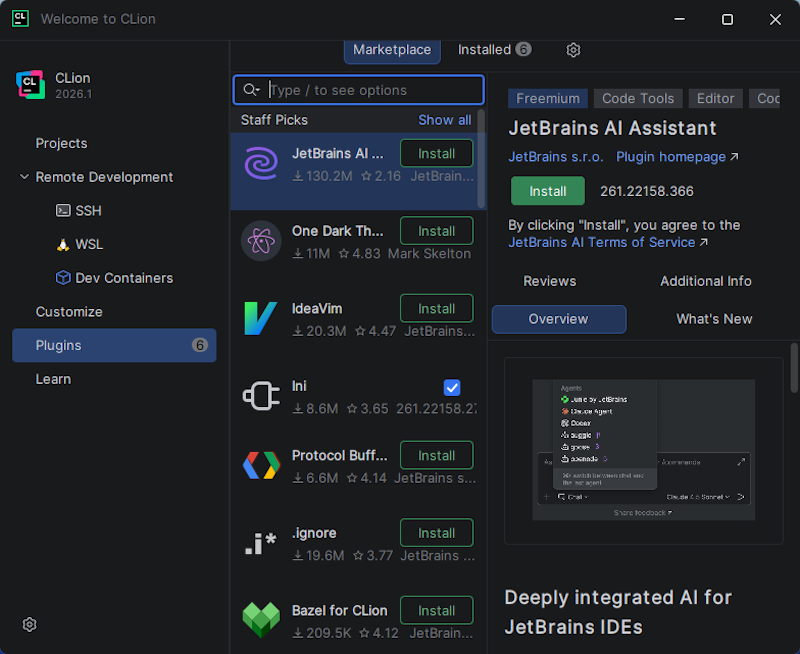Install JetBrains AI from the list
The width and height of the screenshot is (800, 654).
[x=437, y=154]
